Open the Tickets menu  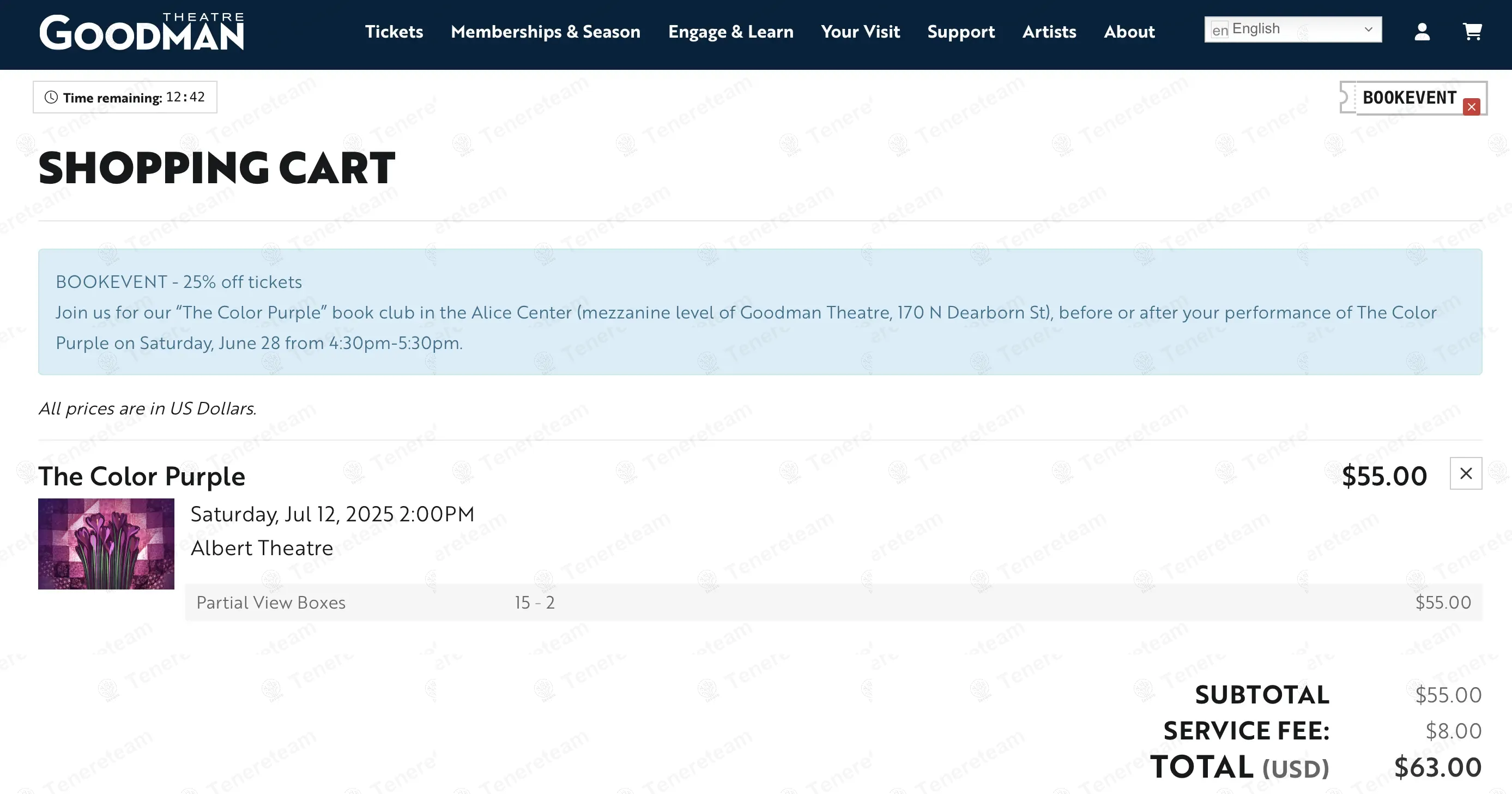coord(394,32)
